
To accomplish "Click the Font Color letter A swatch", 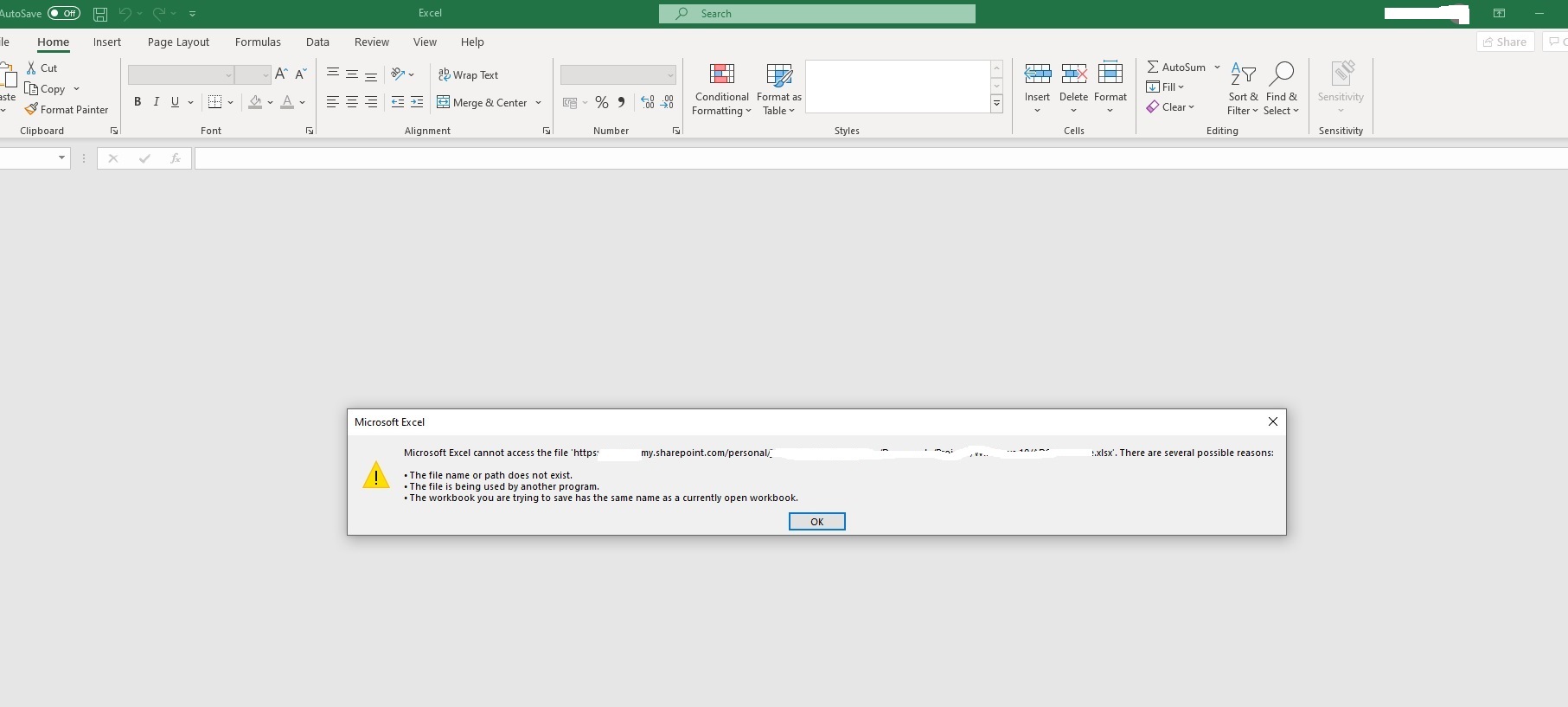I will tap(287, 102).
